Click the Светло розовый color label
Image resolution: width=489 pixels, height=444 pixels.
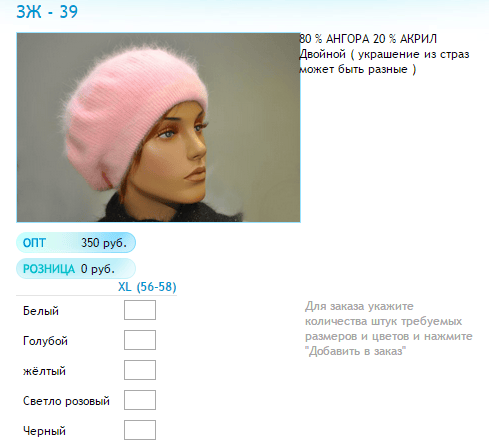point(66,401)
